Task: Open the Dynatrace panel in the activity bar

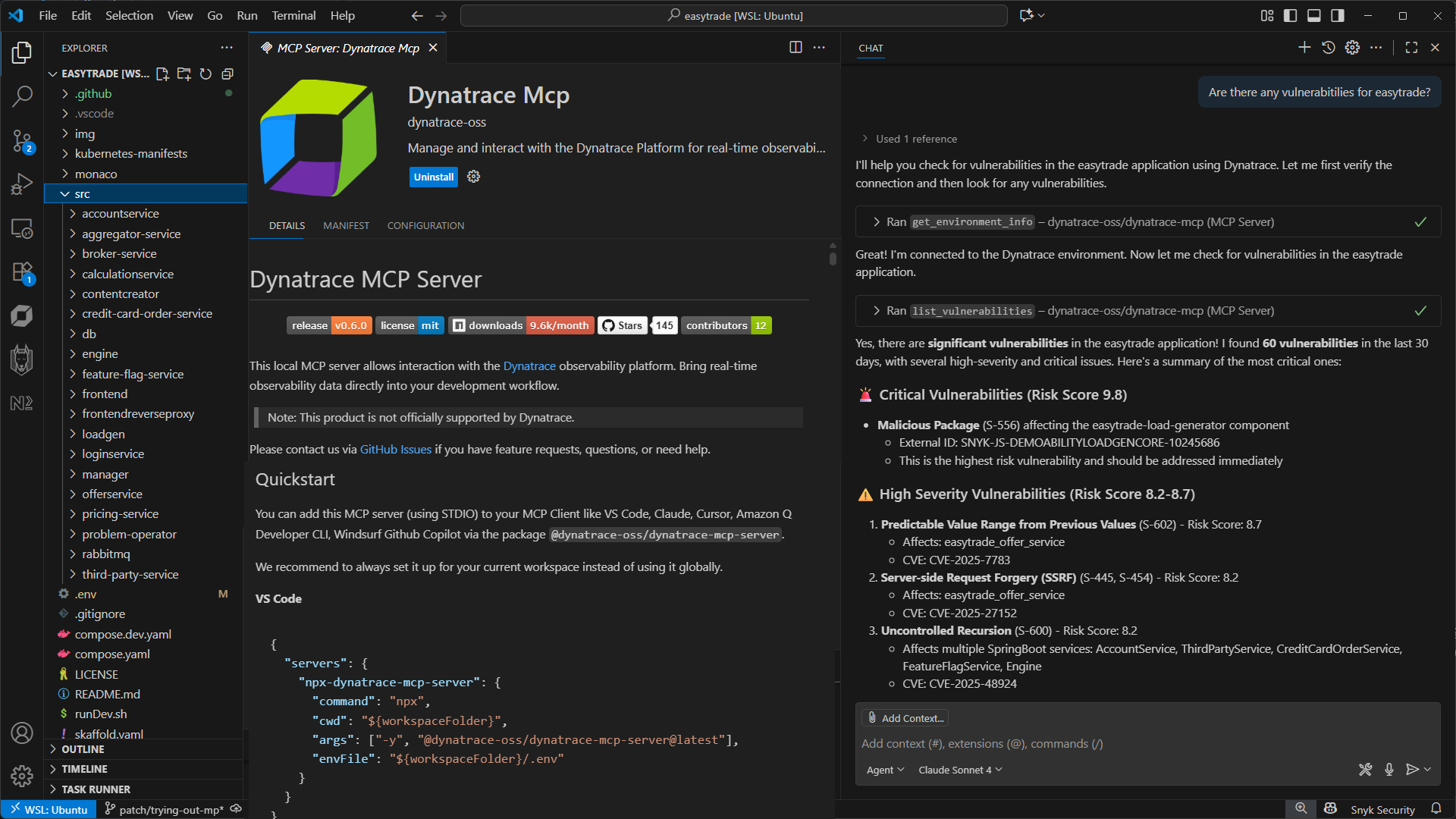Action: click(x=22, y=315)
